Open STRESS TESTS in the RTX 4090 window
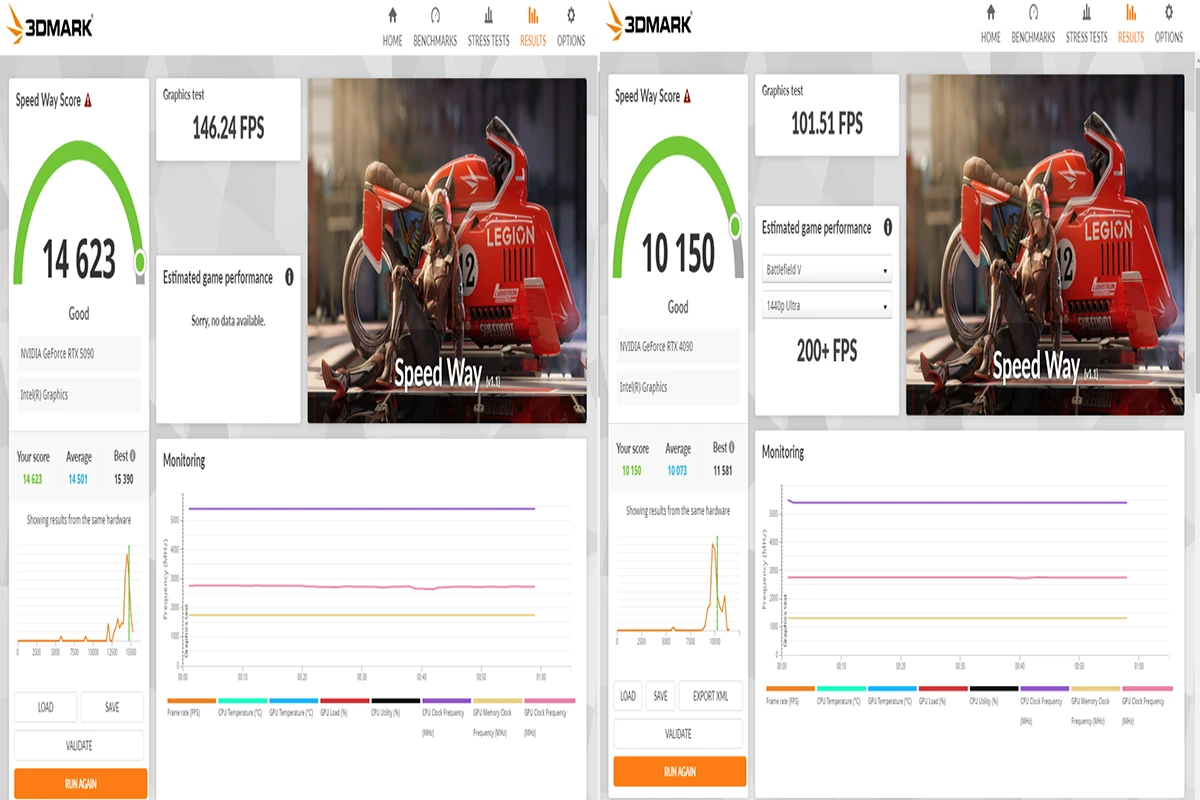The image size is (1200, 800). point(1086,25)
